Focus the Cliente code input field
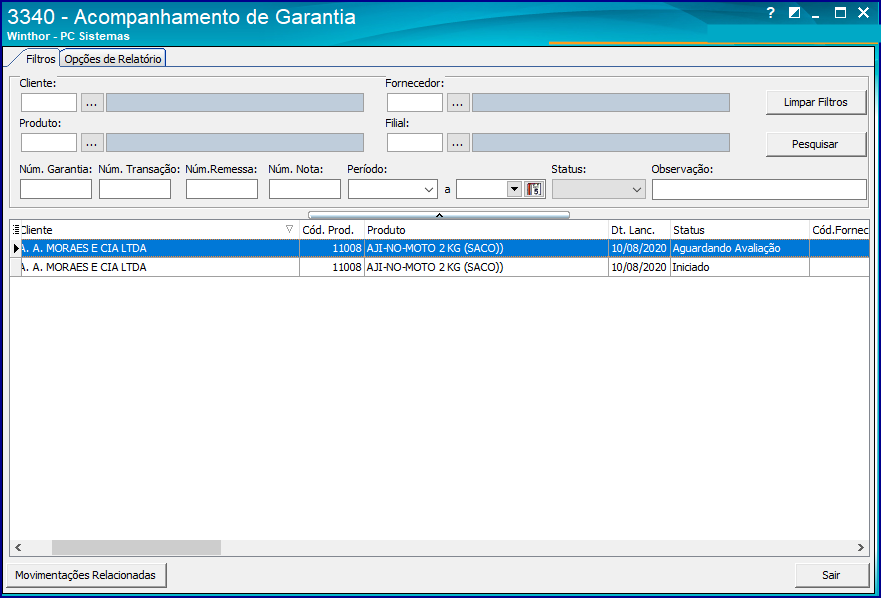The image size is (881, 598). 49,103
